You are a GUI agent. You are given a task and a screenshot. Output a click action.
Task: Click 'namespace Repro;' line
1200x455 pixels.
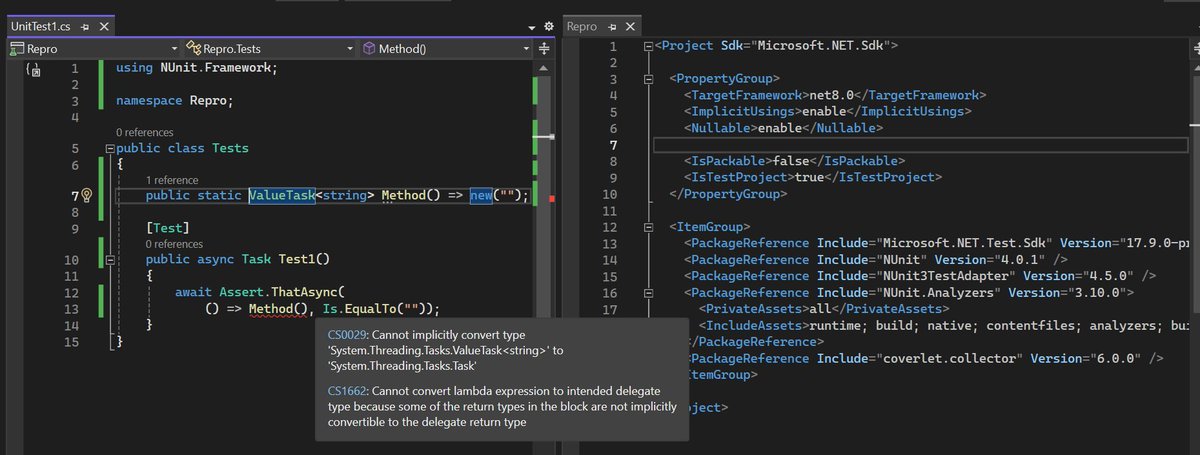[x=174, y=101]
